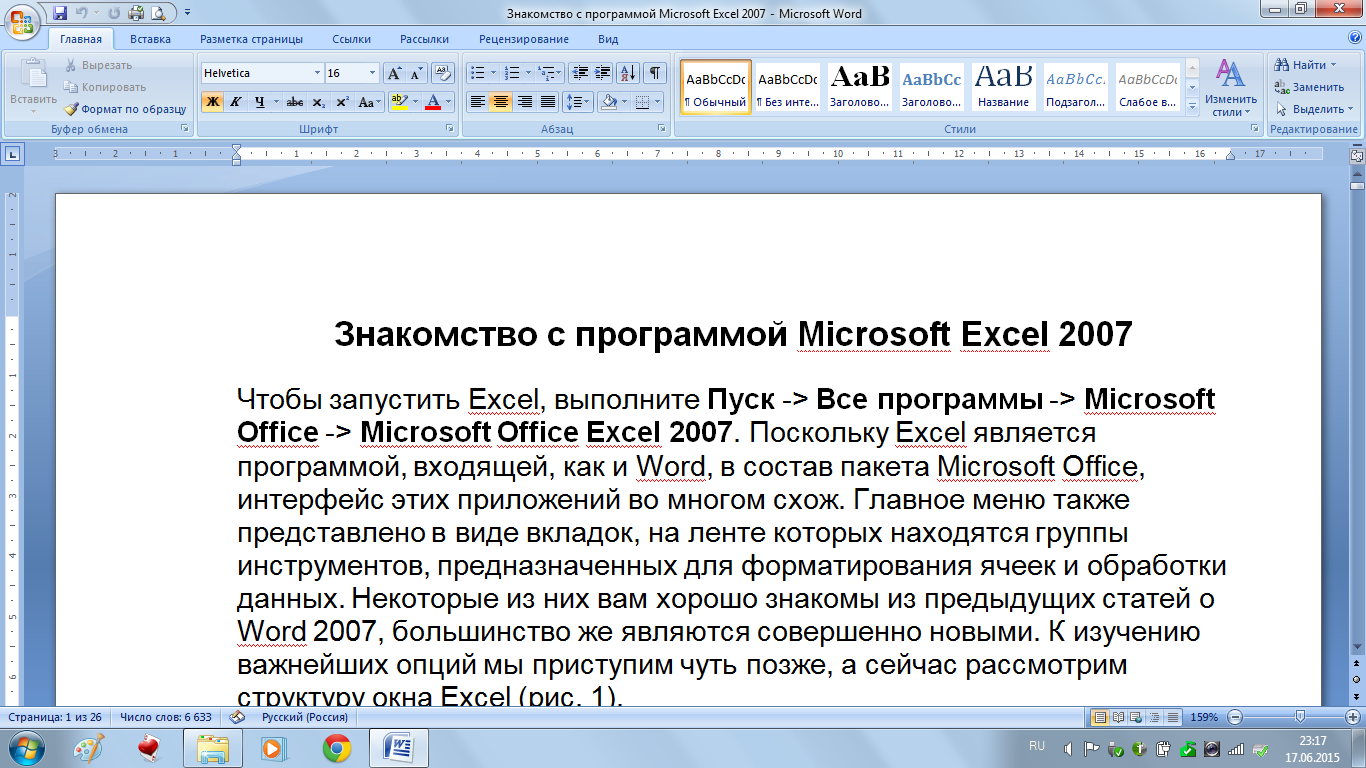Click the 159% zoom level
This screenshot has height=768, width=1366.
pos(1204,717)
